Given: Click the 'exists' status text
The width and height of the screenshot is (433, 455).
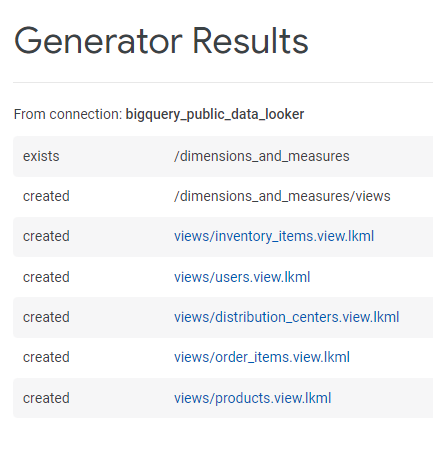Looking at the screenshot, I should 41,156.
